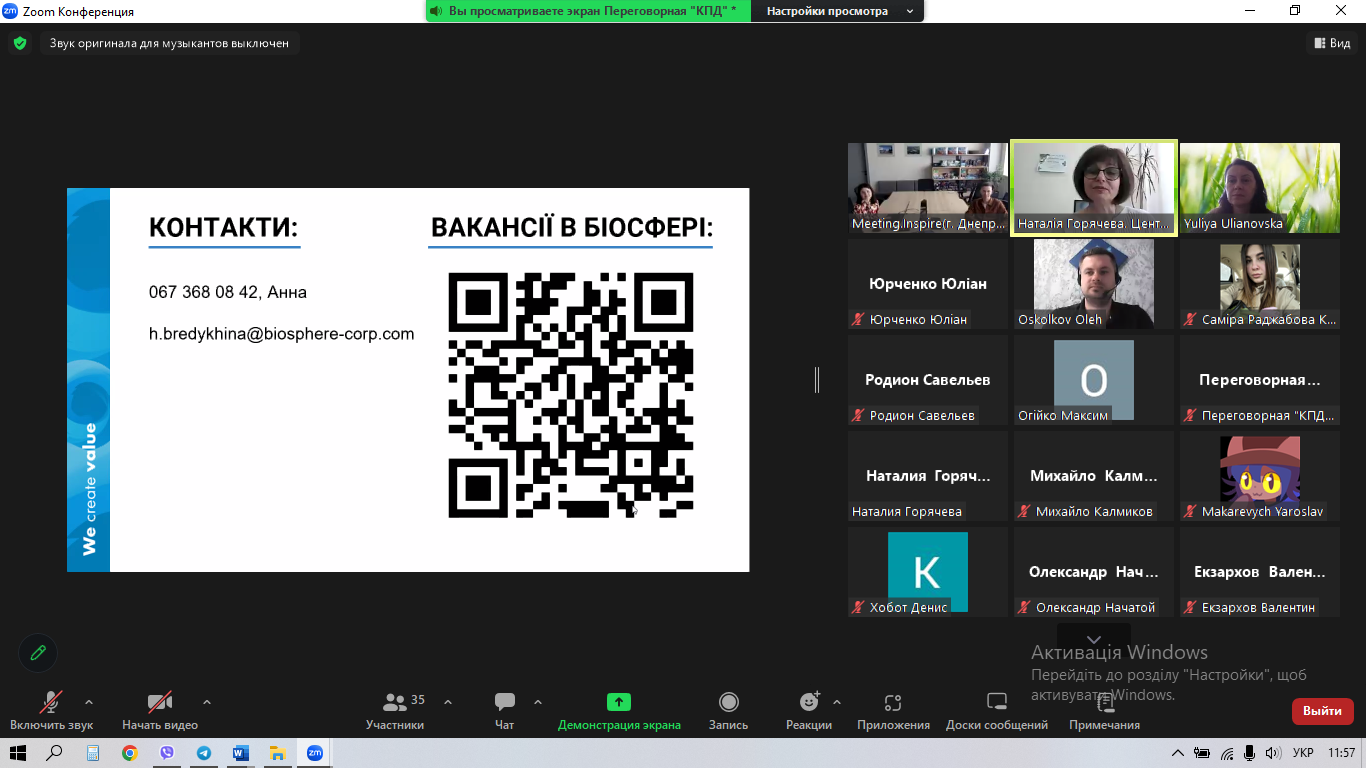
Task: Open Windows taskbar search
Action: 55,753
